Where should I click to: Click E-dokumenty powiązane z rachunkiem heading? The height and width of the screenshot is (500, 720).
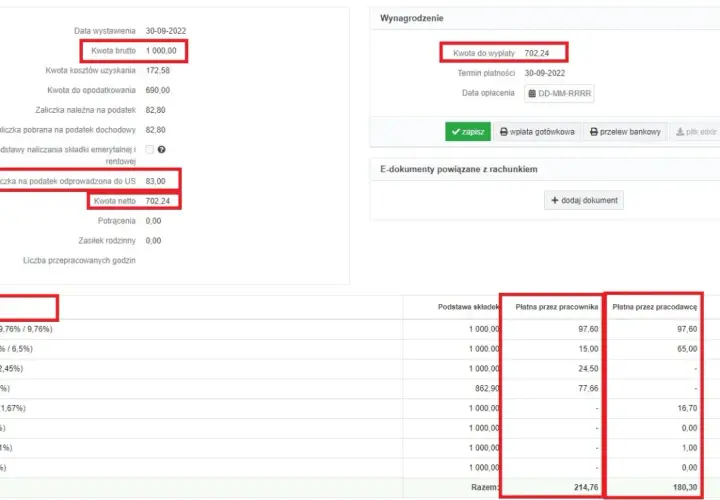pos(458,169)
